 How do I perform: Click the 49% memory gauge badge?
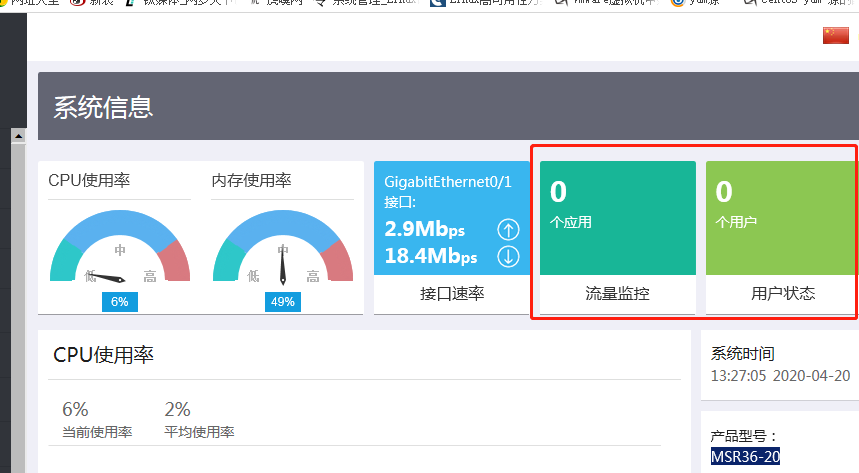[x=283, y=302]
